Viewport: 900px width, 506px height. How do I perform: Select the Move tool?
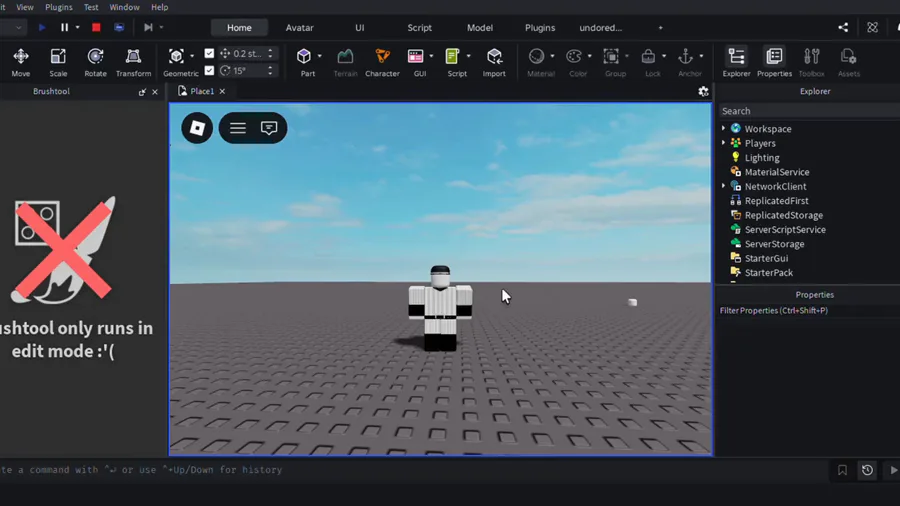click(21, 62)
